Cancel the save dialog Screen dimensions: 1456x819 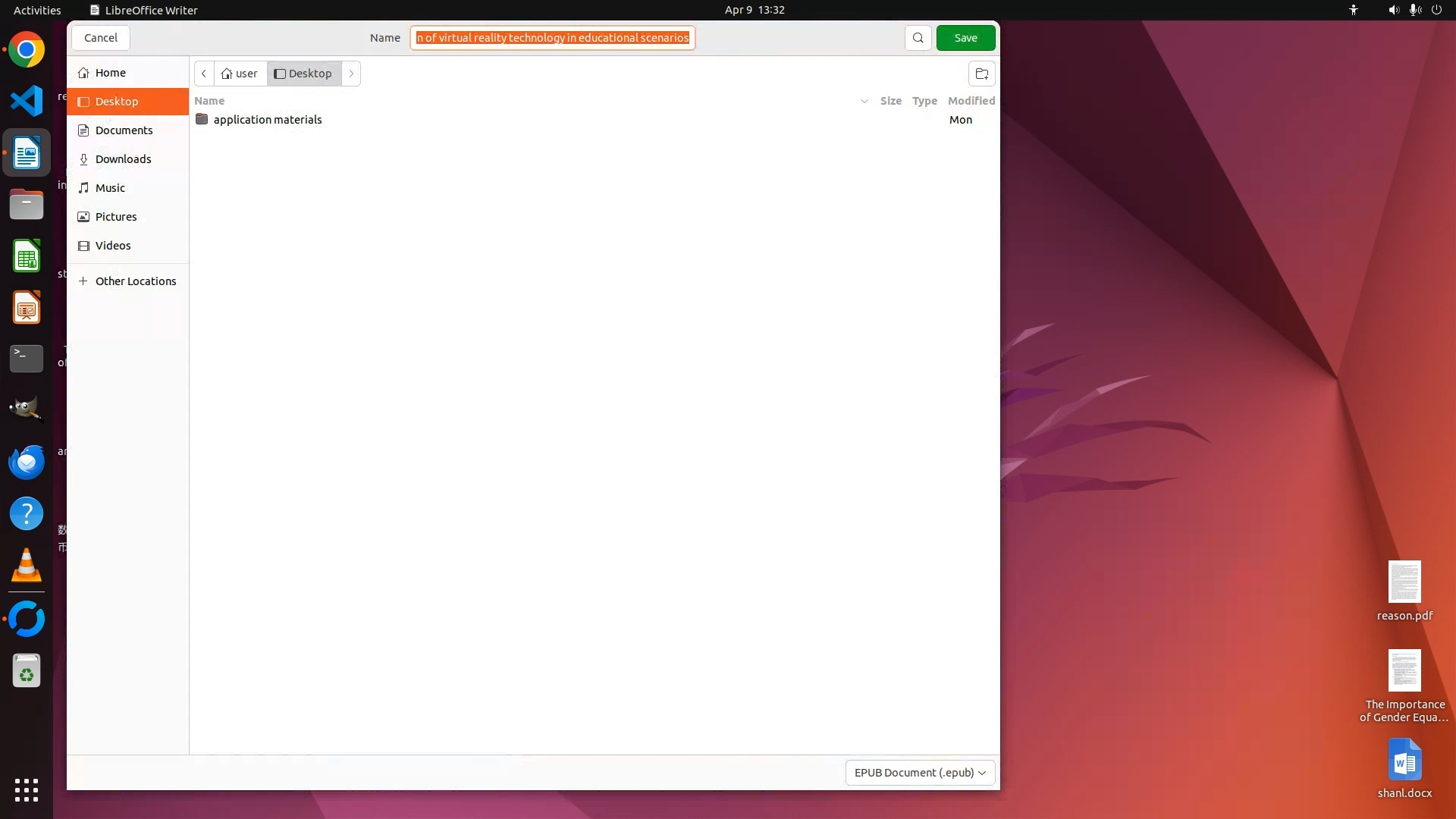[100, 38]
